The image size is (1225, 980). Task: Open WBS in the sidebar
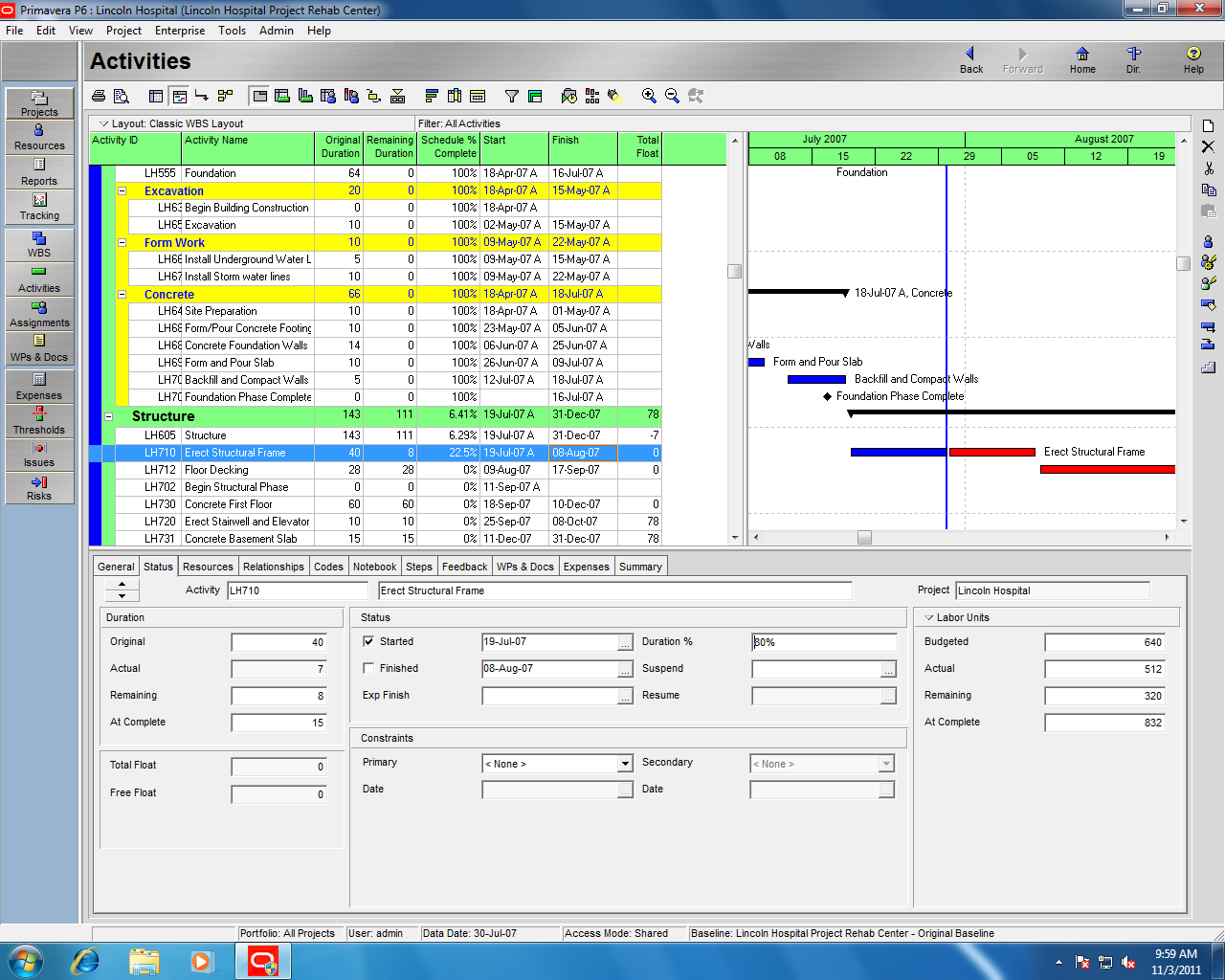point(39,244)
